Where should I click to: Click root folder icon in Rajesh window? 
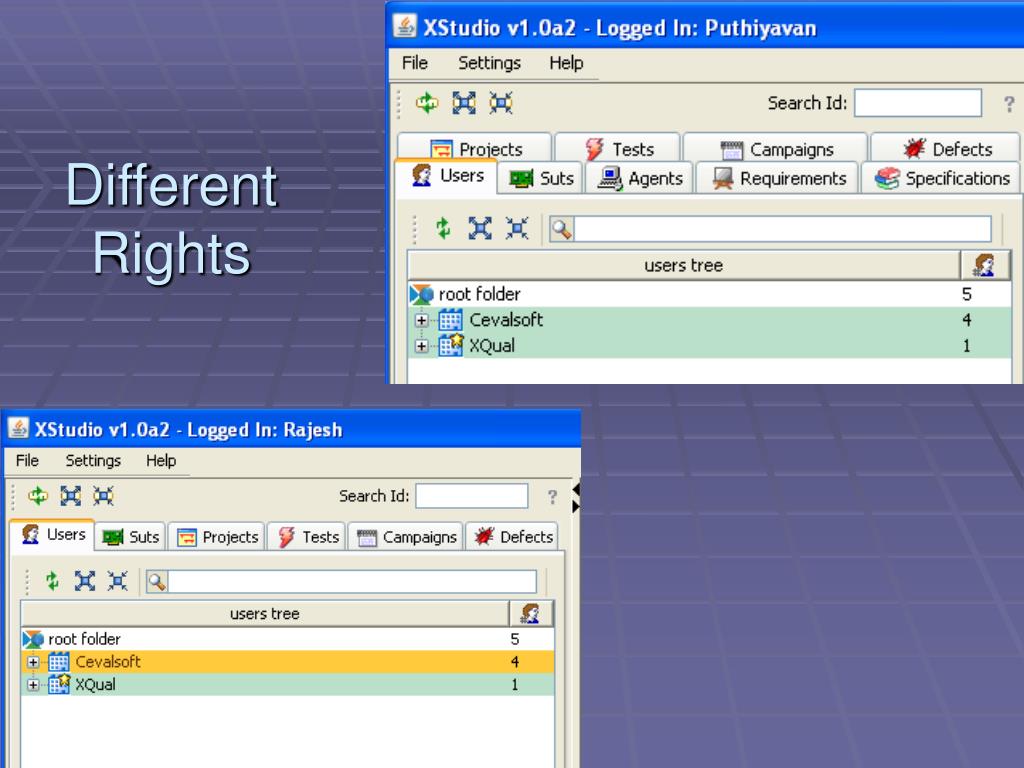(x=33, y=639)
